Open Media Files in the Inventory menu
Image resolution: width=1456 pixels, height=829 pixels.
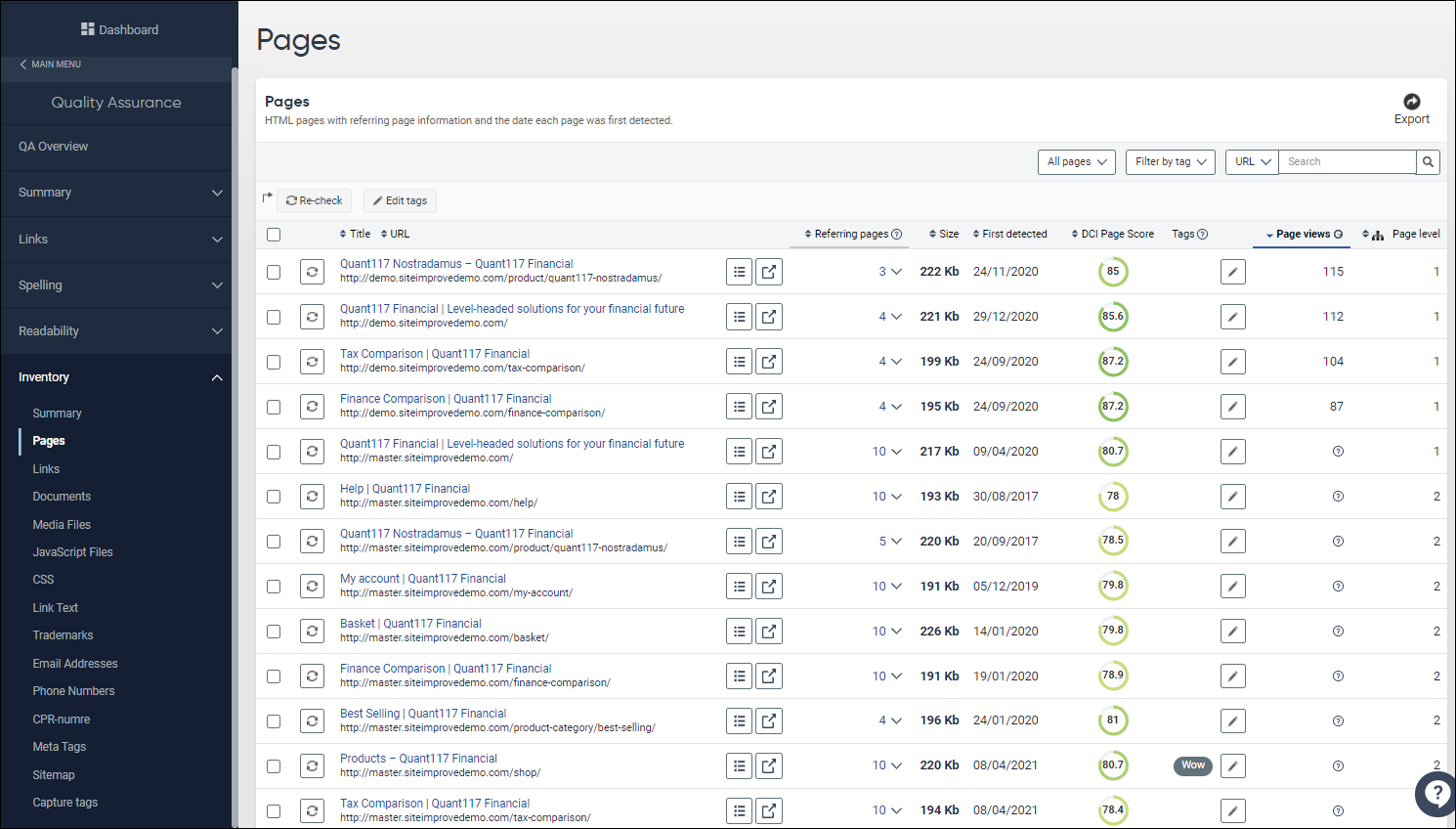[x=62, y=524]
